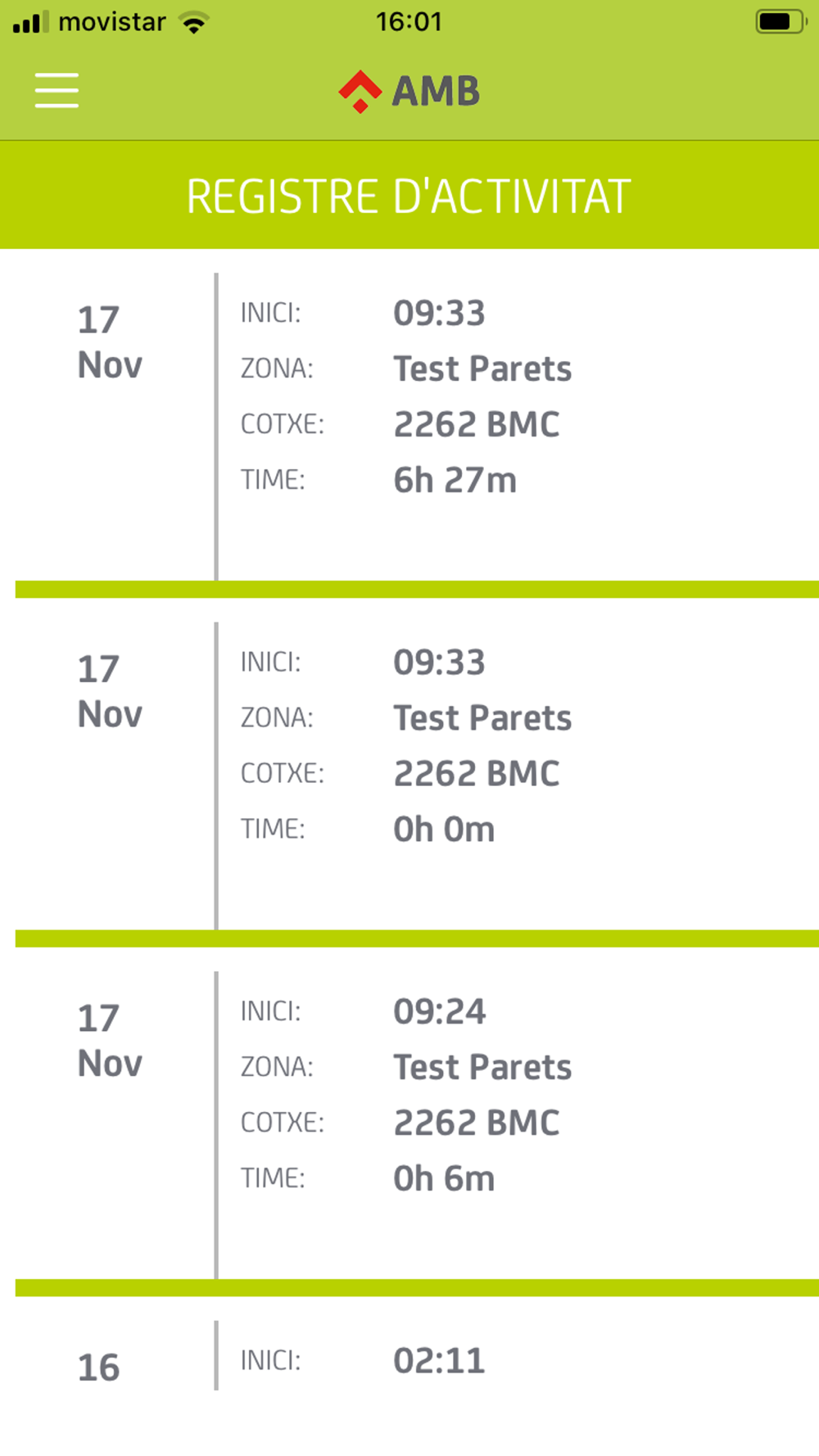Tap the first entry's 09:33 start time
Screen dimensions: 819x1456
pos(440,313)
